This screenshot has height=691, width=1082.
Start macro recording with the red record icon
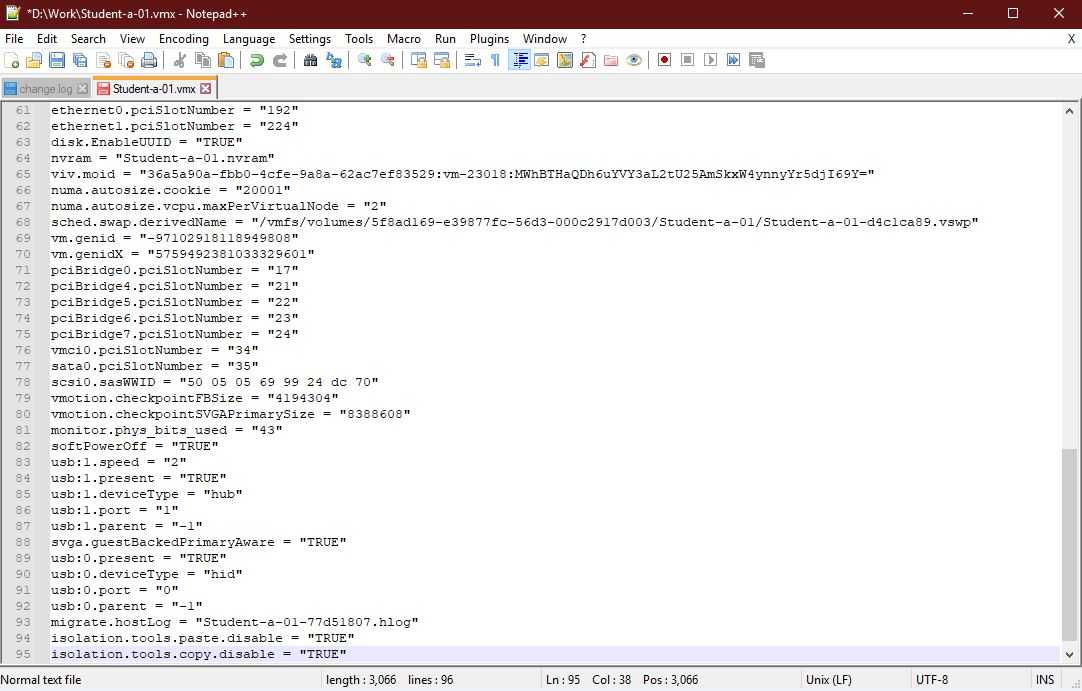click(664, 60)
